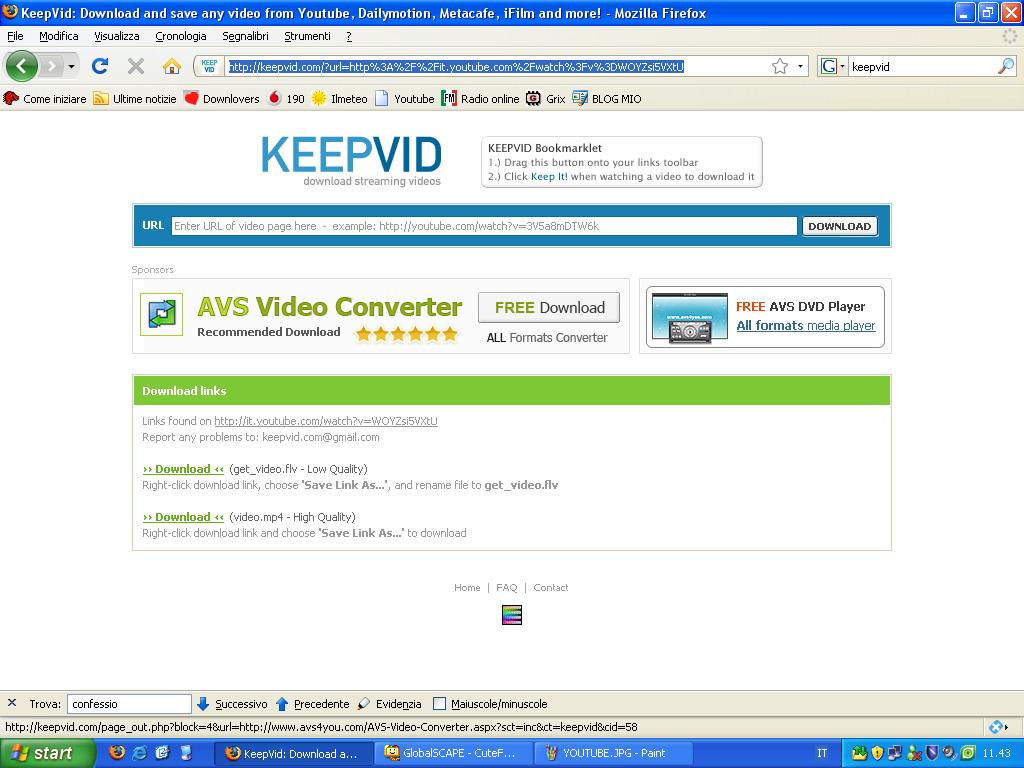Click the yellow security shield tray icon
This screenshot has height=768, width=1024.
[x=876, y=753]
